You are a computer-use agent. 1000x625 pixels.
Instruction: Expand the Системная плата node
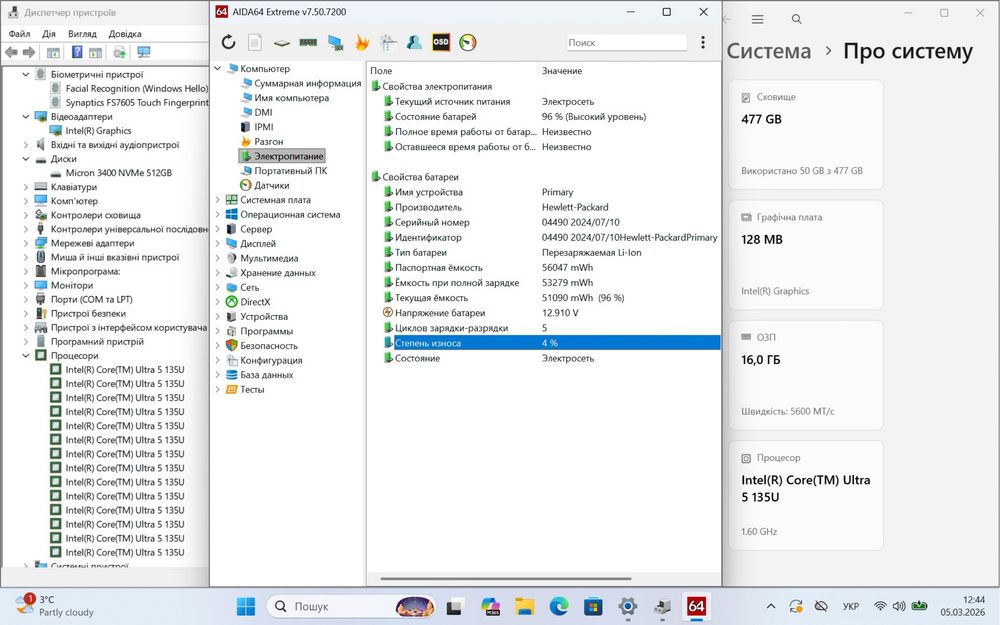[217, 200]
